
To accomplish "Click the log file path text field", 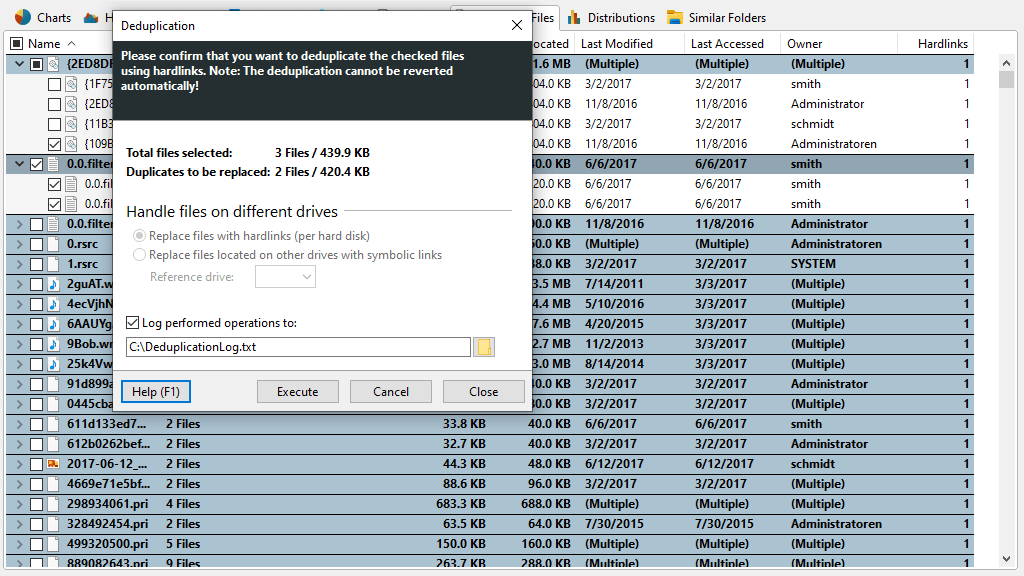I will [x=297, y=347].
